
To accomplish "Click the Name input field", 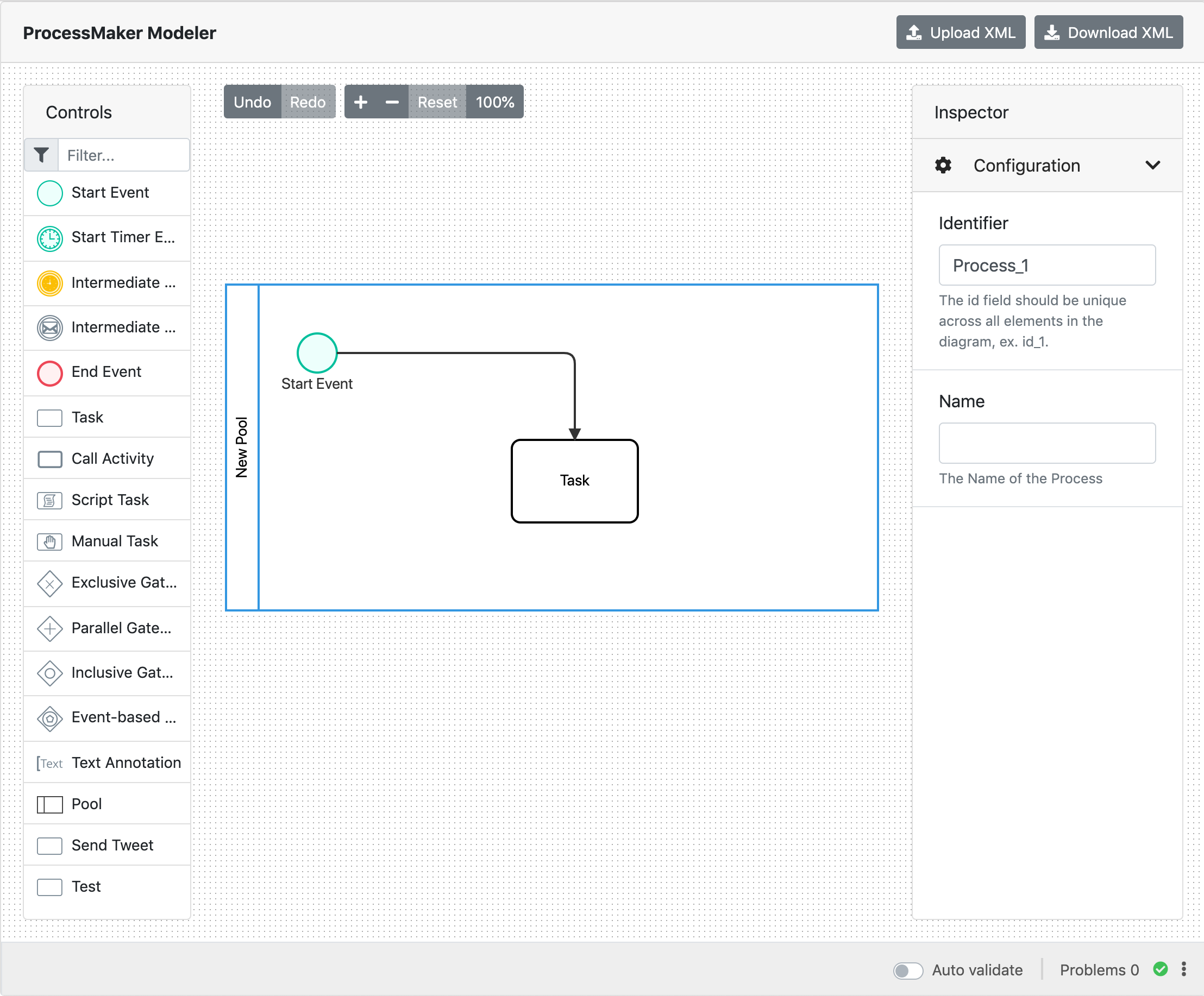I will (x=1047, y=443).
